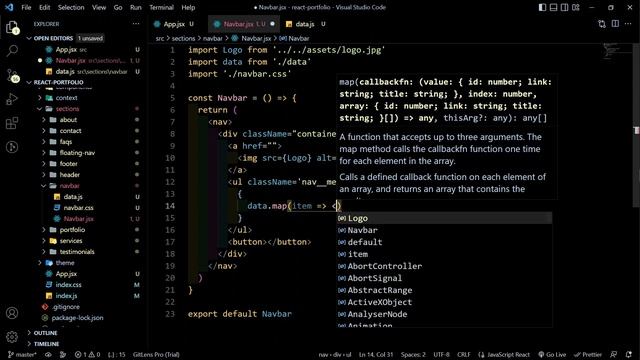Click CRLF end of line selector
This screenshot has width=640, height=360.
coord(464,355)
